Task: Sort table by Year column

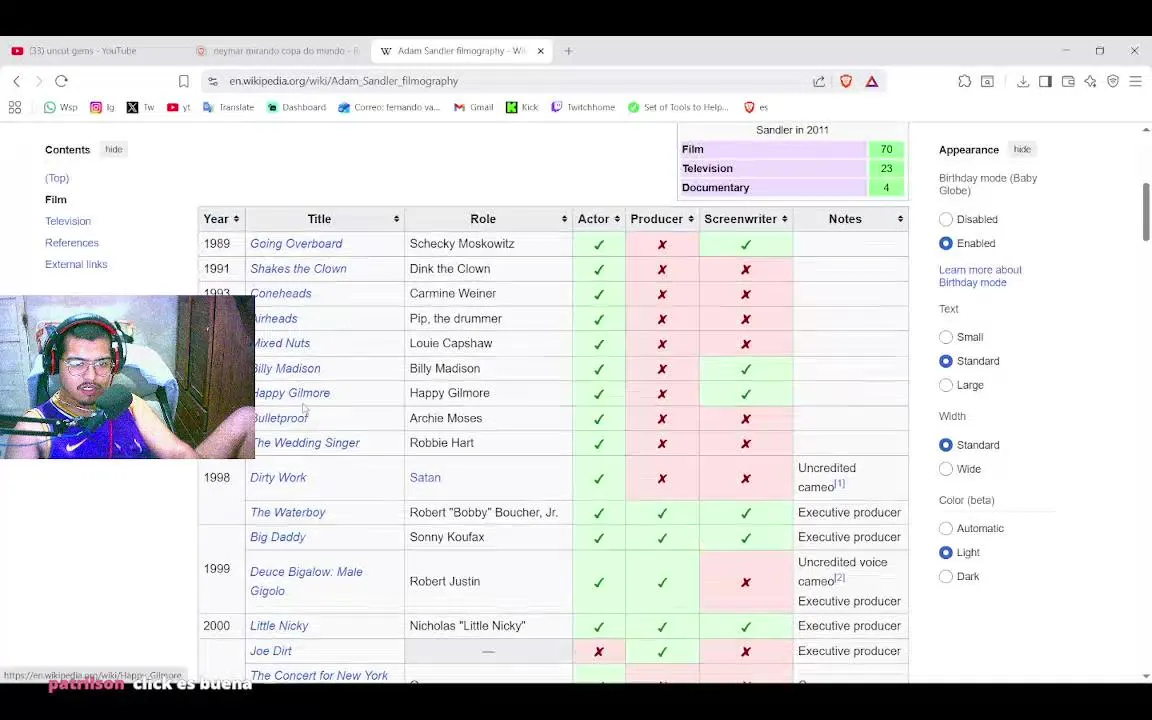Action: coord(221,219)
